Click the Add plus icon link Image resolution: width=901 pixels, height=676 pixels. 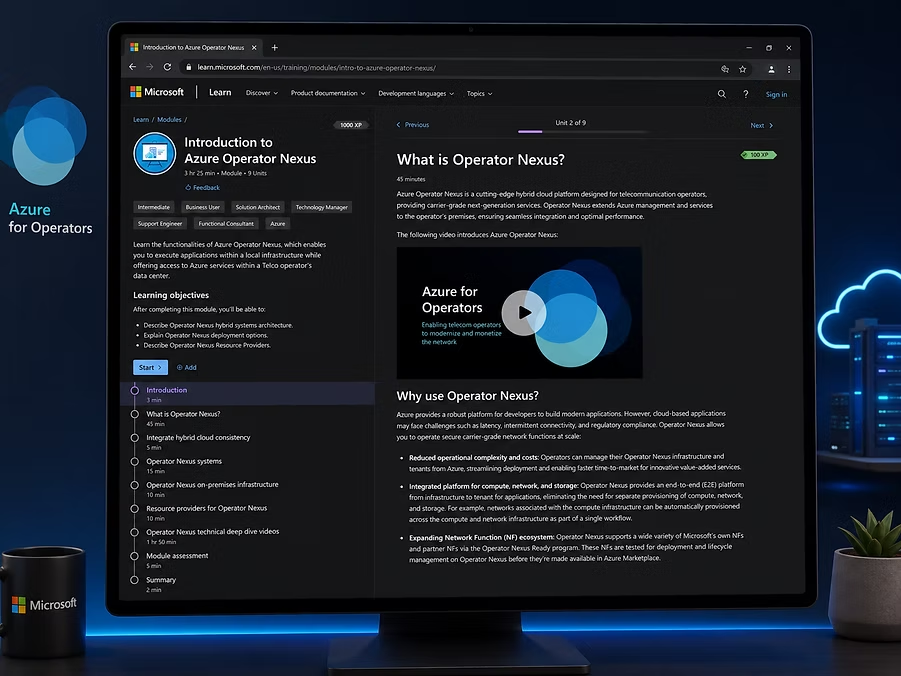point(187,367)
